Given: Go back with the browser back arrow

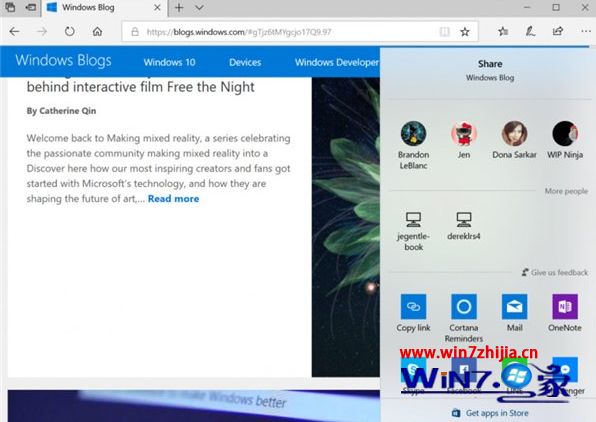Looking at the screenshot, I should [14, 32].
